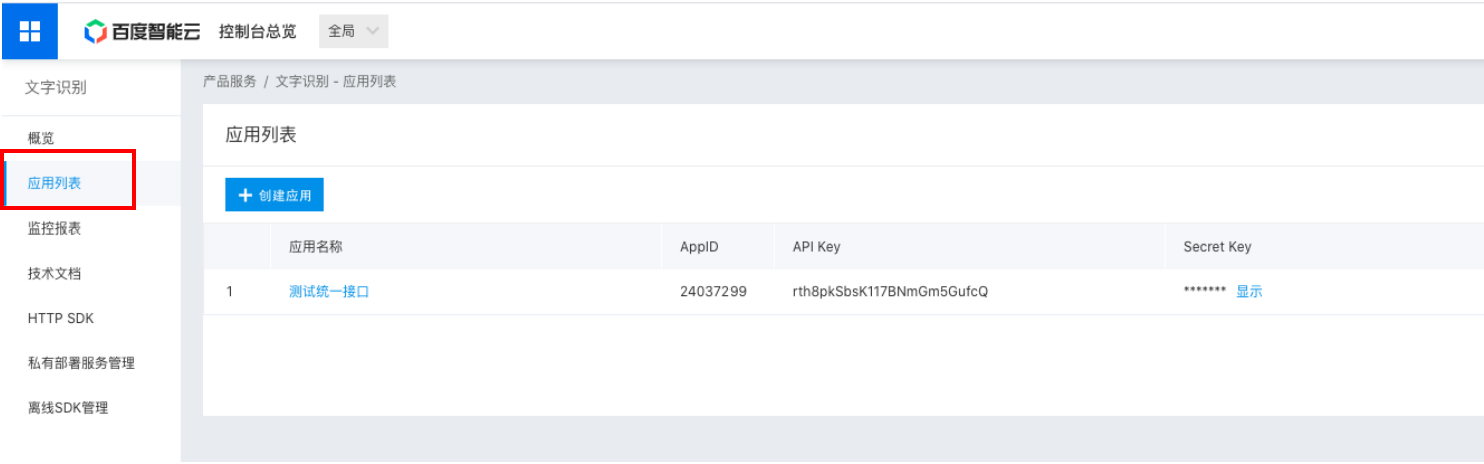Click the 文字识别 sidebar title
1484x464 pixels.
(x=56, y=88)
